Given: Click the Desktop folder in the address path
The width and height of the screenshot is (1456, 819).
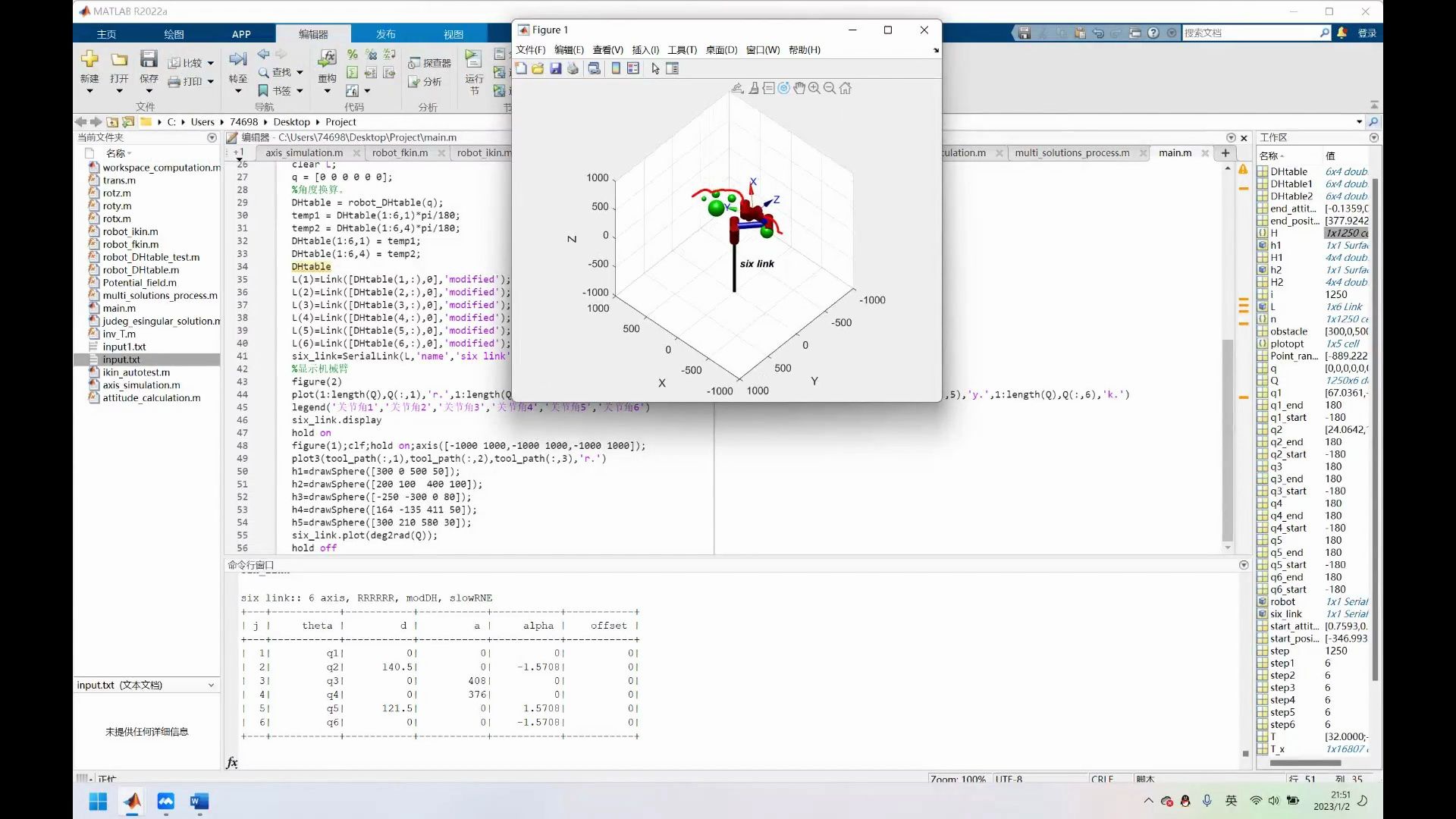Looking at the screenshot, I should coord(291,121).
